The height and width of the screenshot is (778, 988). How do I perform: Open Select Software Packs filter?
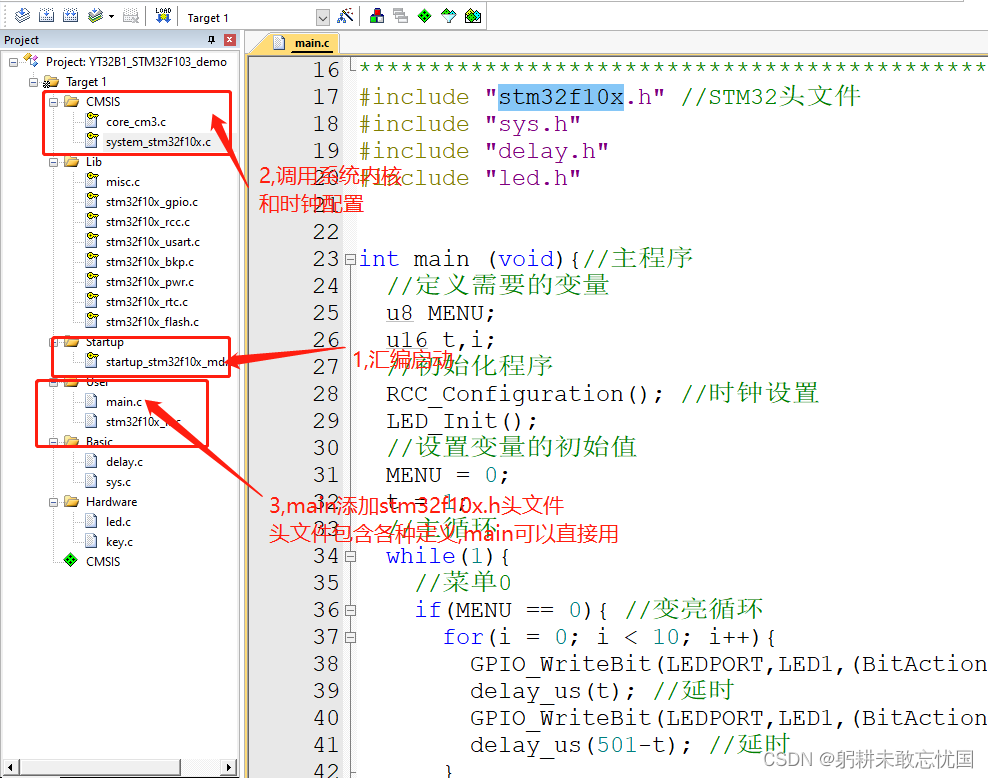(x=449, y=15)
